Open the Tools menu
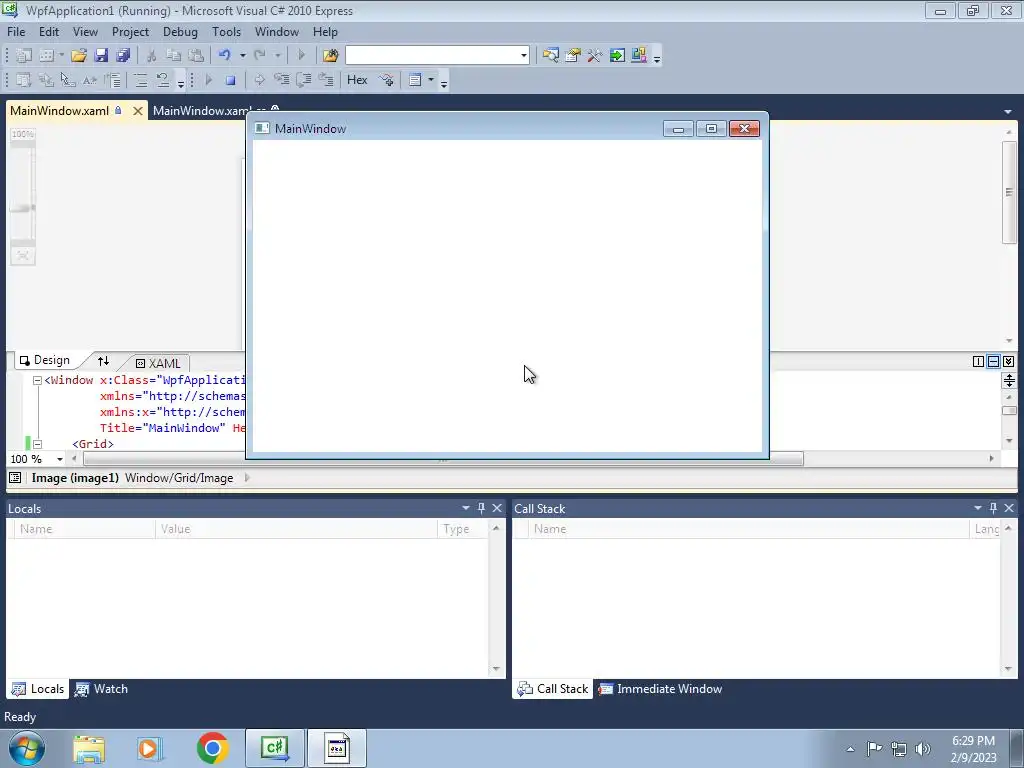Screen dimensions: 1024x768 click(x=227, y=31)
